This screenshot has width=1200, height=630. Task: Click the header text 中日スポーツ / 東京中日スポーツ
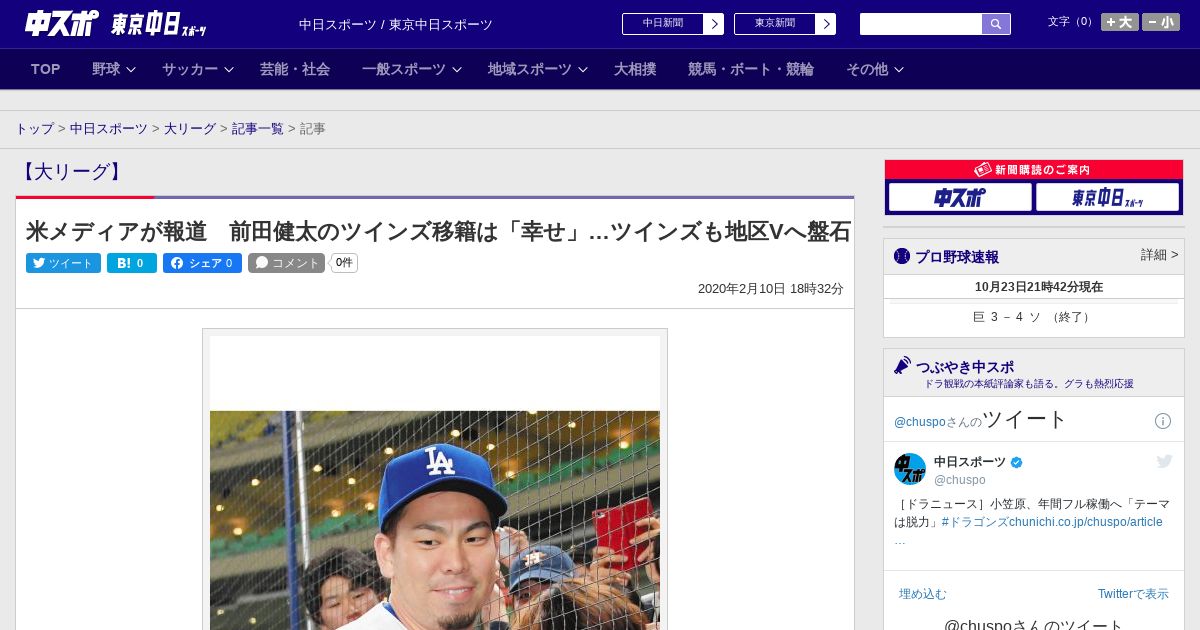[x=396, y=24]
